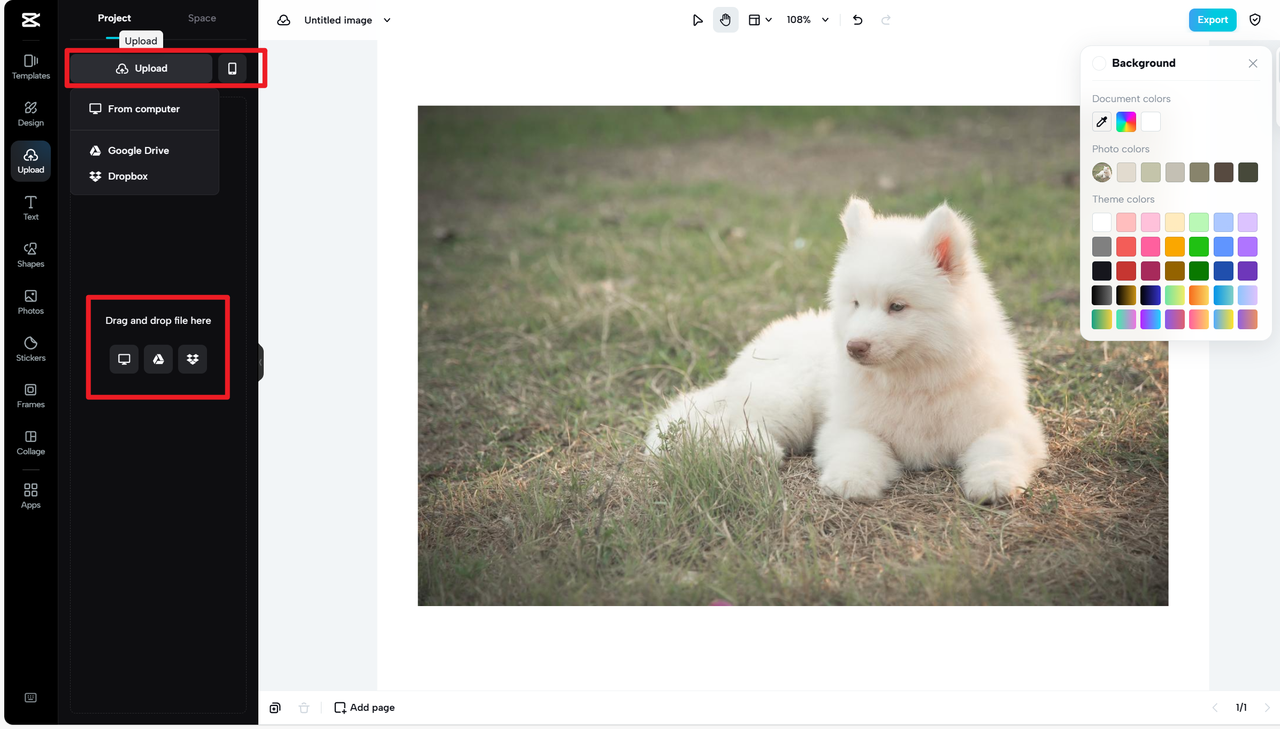Select the Hand pan tool

coord(725,19)
